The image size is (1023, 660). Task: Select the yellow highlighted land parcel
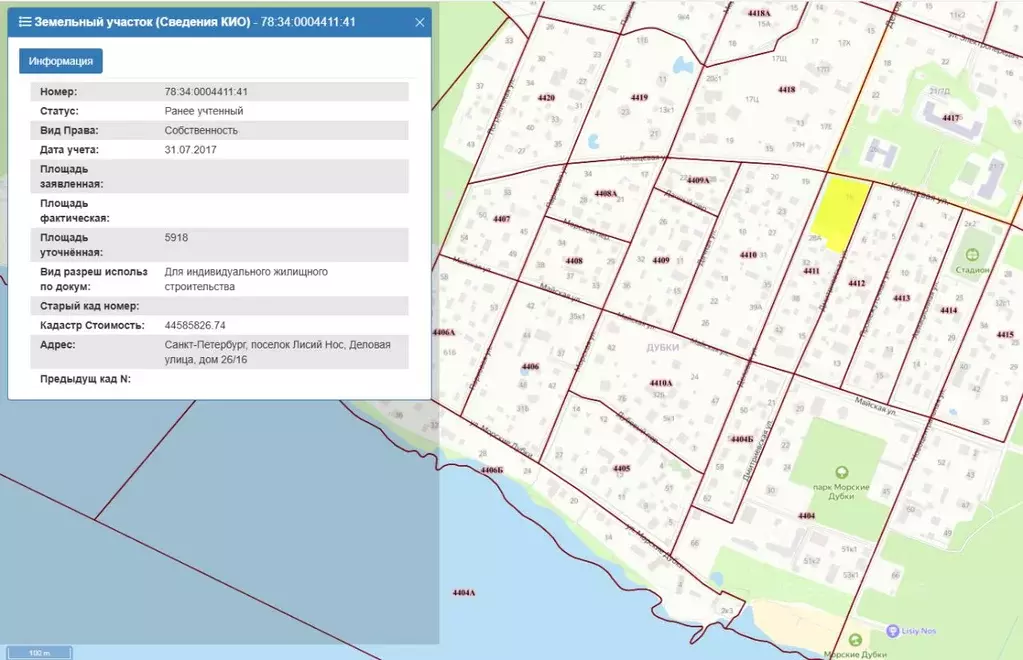pos(840,213)
